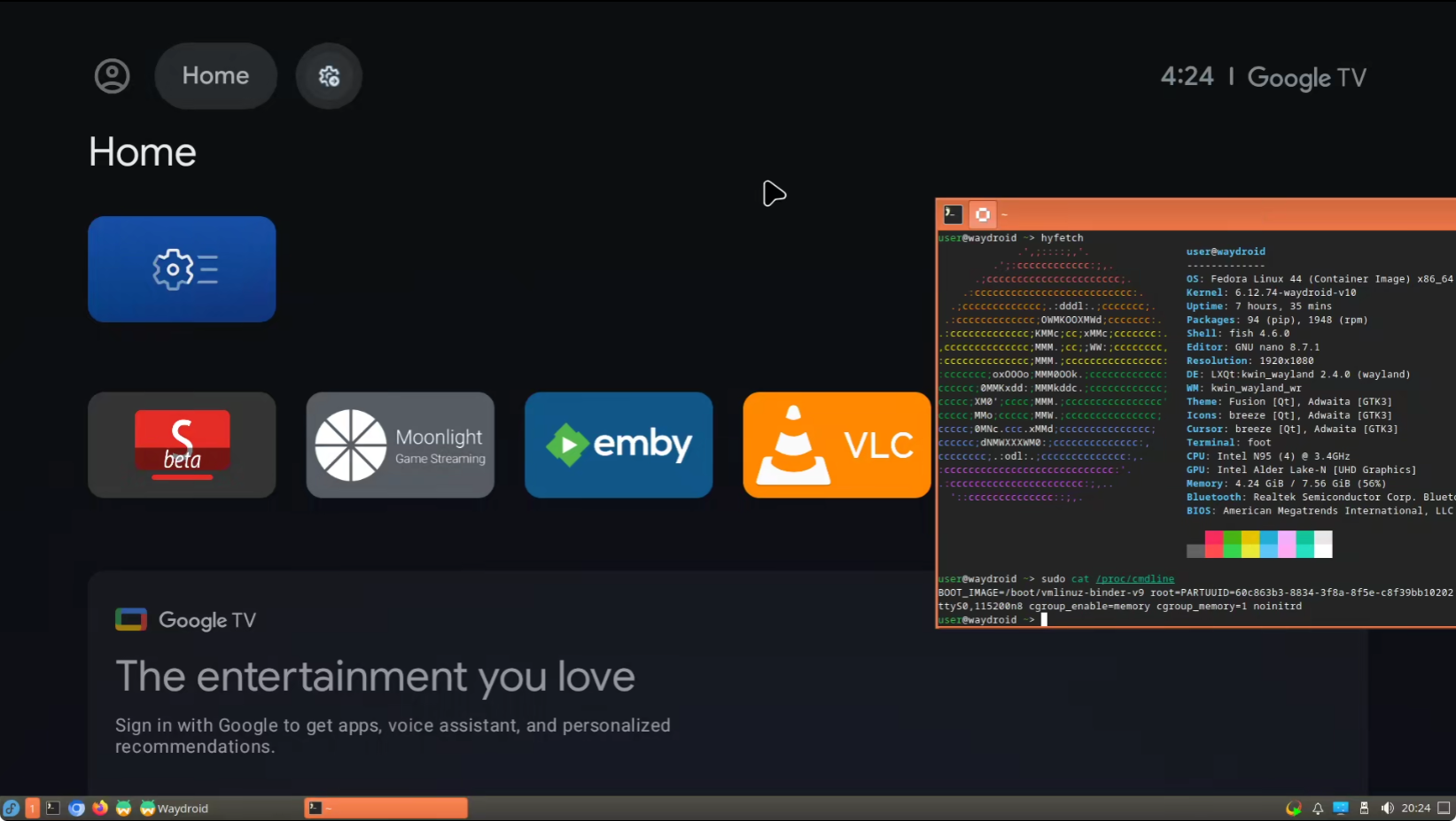Open the Fedora application menu

[11, 808]
